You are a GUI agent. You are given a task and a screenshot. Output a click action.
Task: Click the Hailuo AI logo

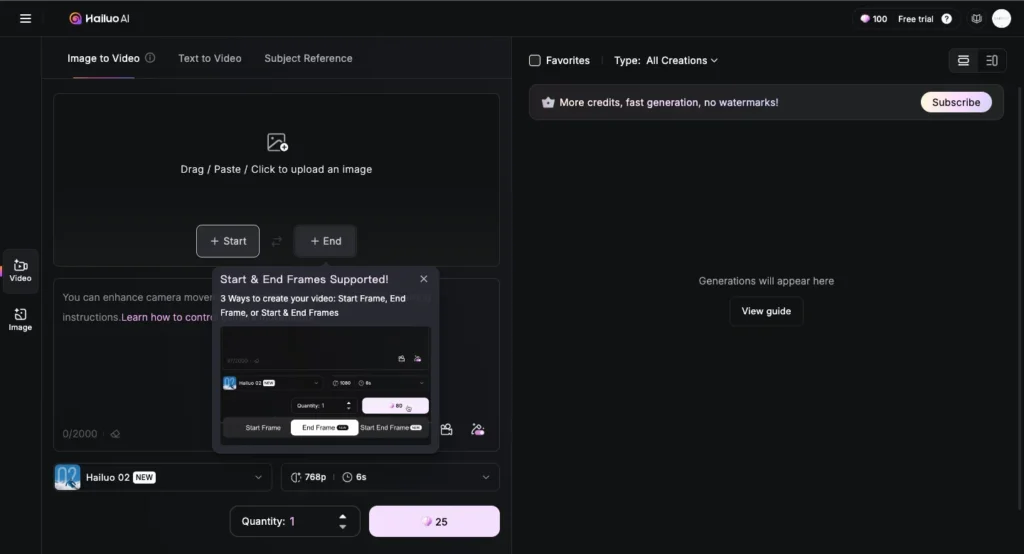pyautogui.click(x=99, y=18)
